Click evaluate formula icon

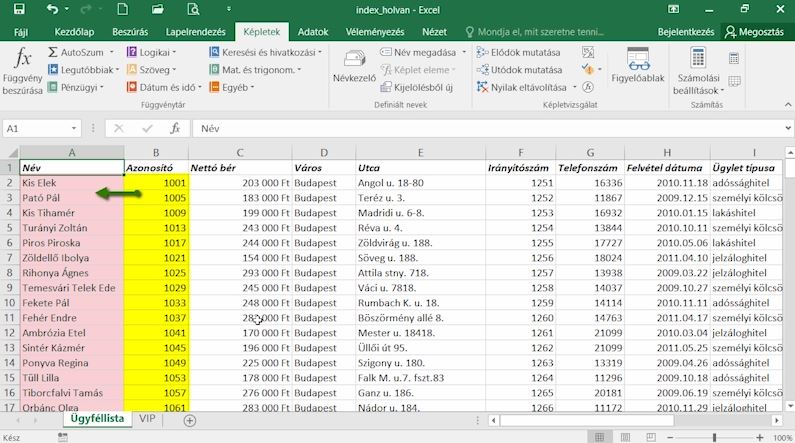(588, 87)
